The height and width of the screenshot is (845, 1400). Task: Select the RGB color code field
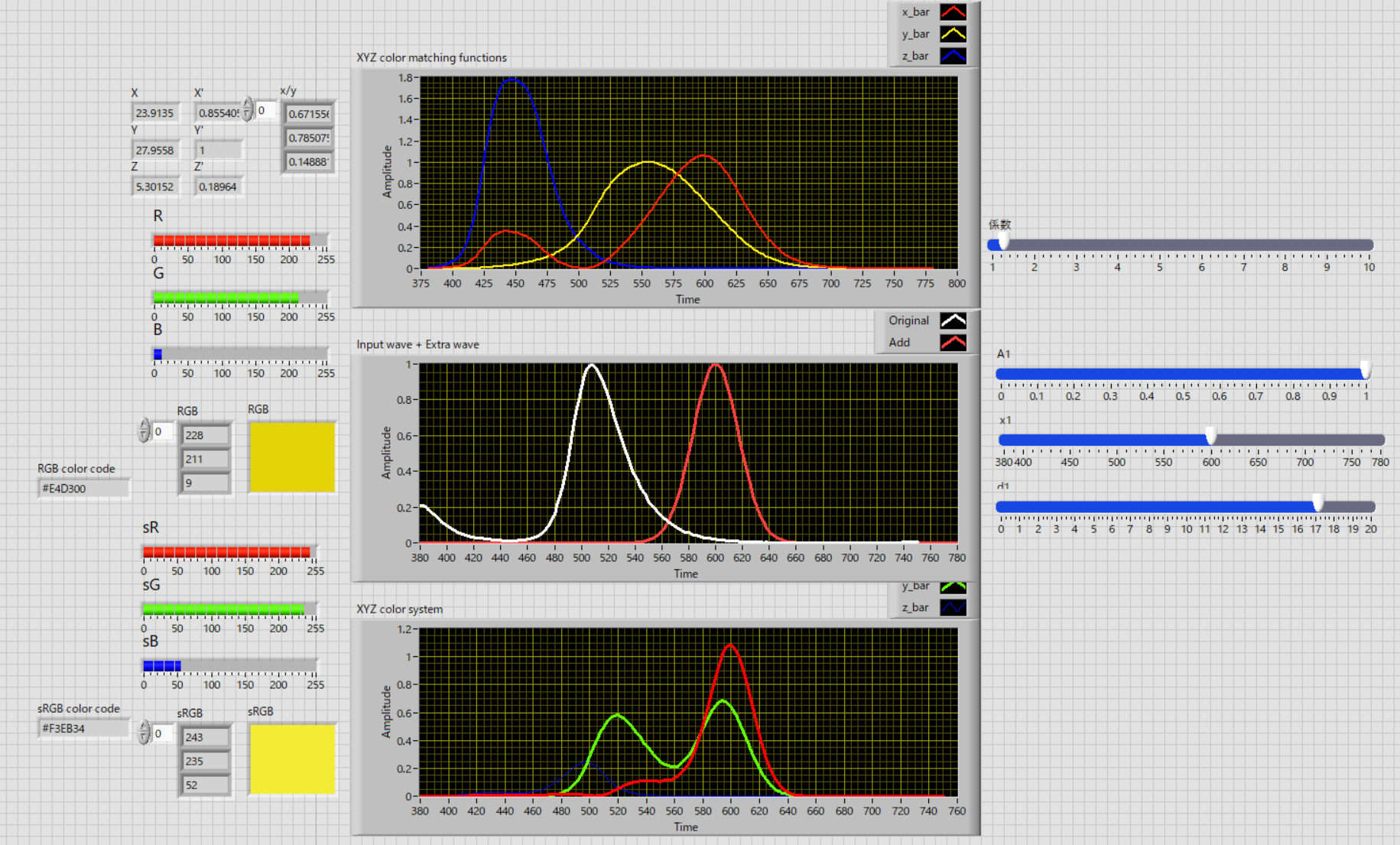point(83,488)
